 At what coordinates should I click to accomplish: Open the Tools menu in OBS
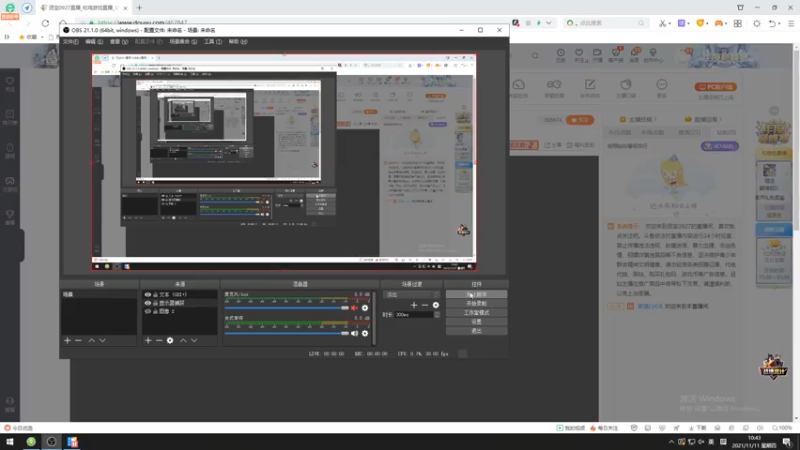213,41
